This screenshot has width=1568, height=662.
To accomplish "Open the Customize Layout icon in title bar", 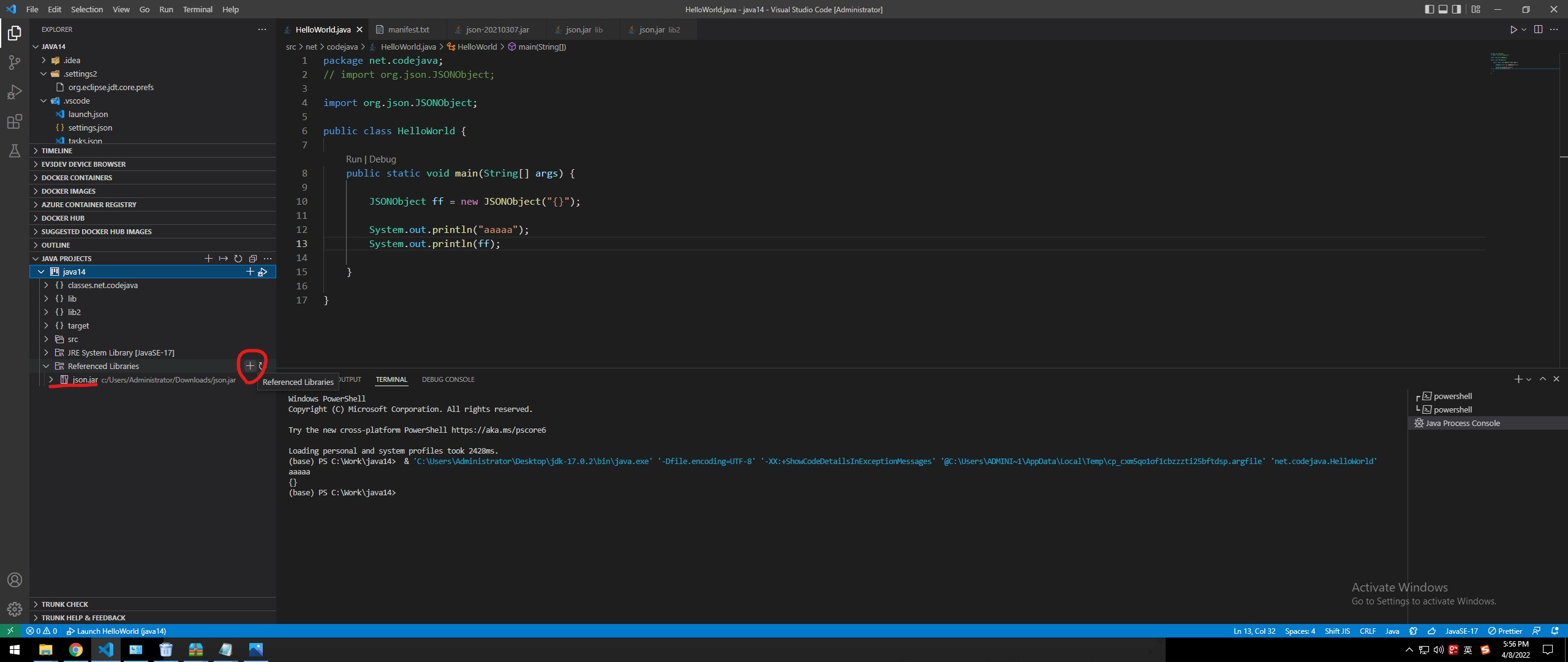I will click(1476, 9).
